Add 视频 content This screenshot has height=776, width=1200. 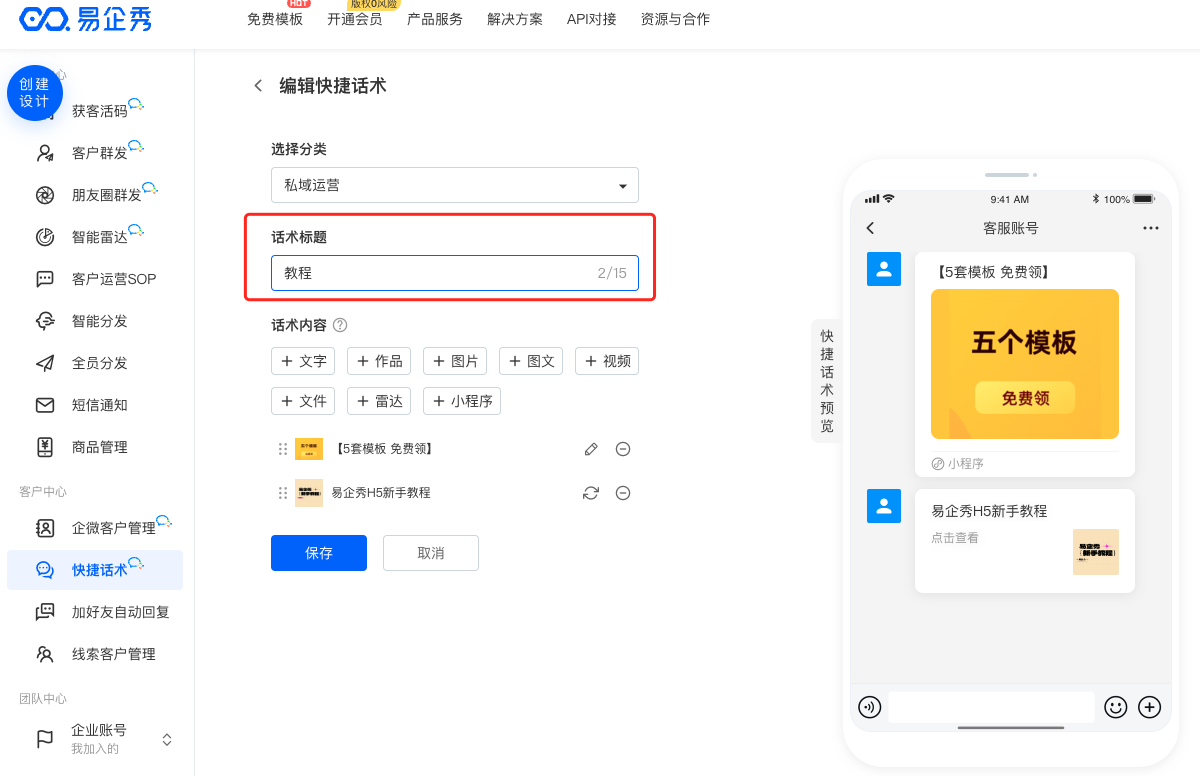pos(607,361)
